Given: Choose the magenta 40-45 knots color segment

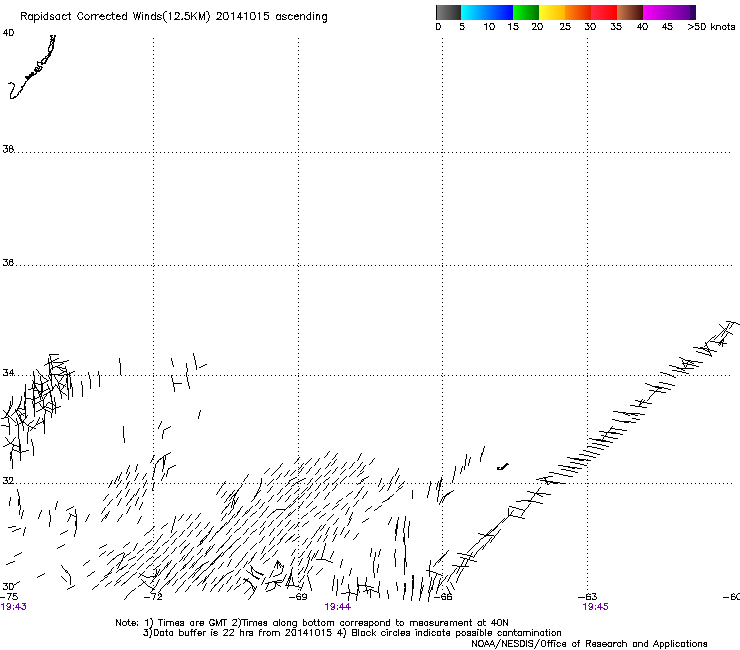Looking at the screenshot, I should (x=656, y=12).
